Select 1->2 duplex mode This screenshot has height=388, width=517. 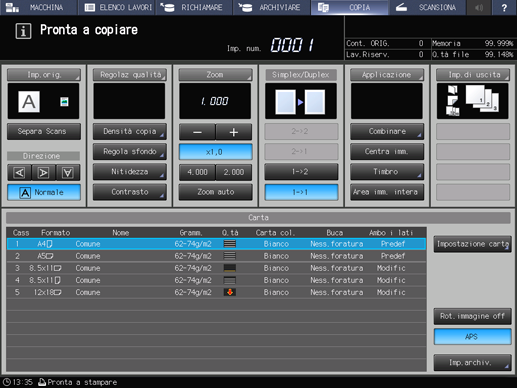click(x=301, y=172)
